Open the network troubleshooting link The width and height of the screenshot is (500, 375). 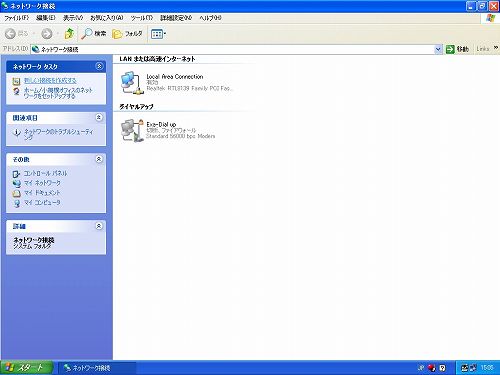coord(59,134)
